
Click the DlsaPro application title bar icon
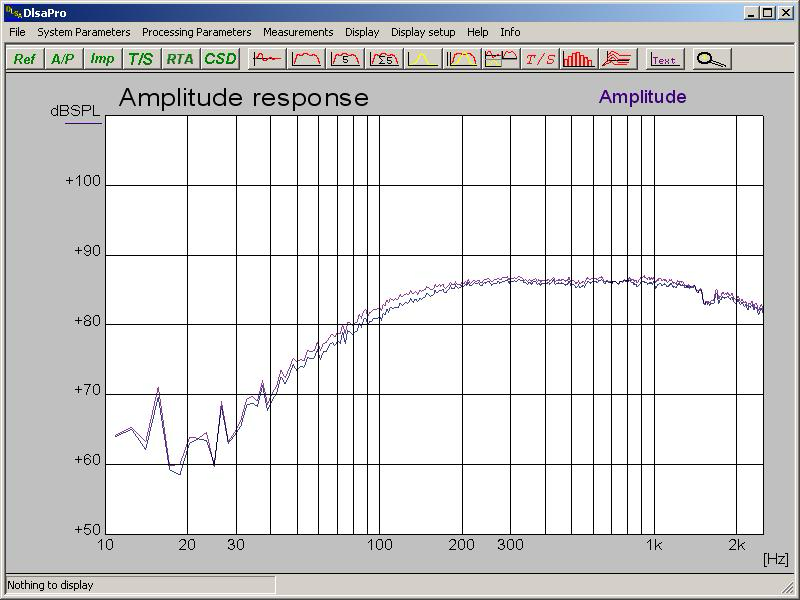click(13, 12)
